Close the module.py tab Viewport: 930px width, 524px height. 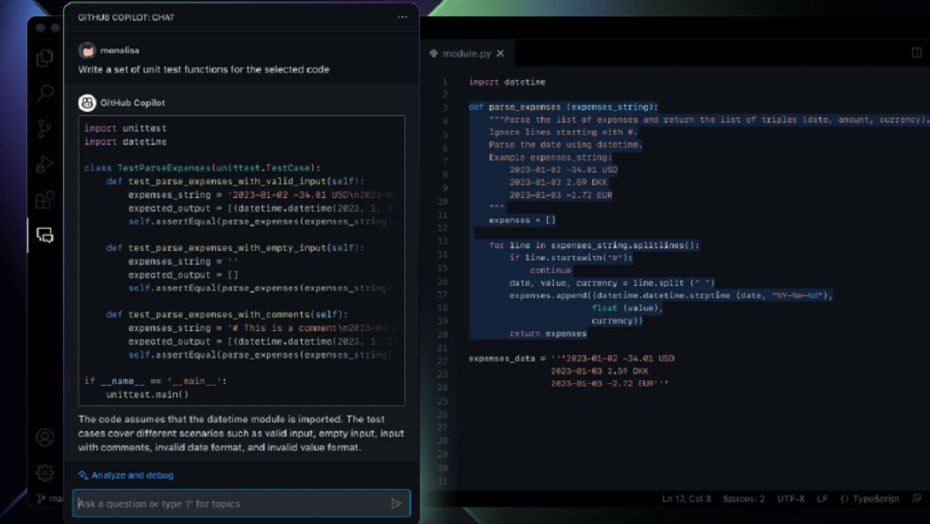click(x=501, y=53)
